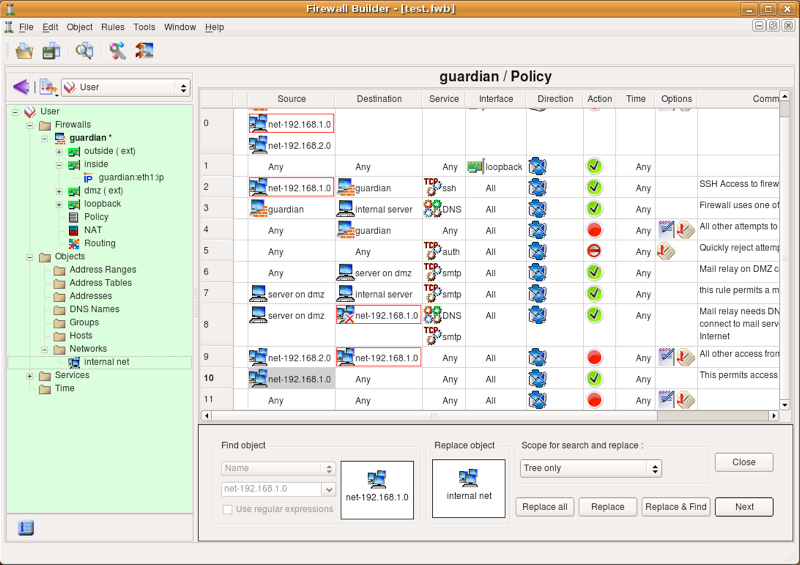Image resolution: width=800 pixels, height=565 pixels.
Task: Select net-192.168.2.0 source cell in rule 9
Action: (x=291, y=358)
